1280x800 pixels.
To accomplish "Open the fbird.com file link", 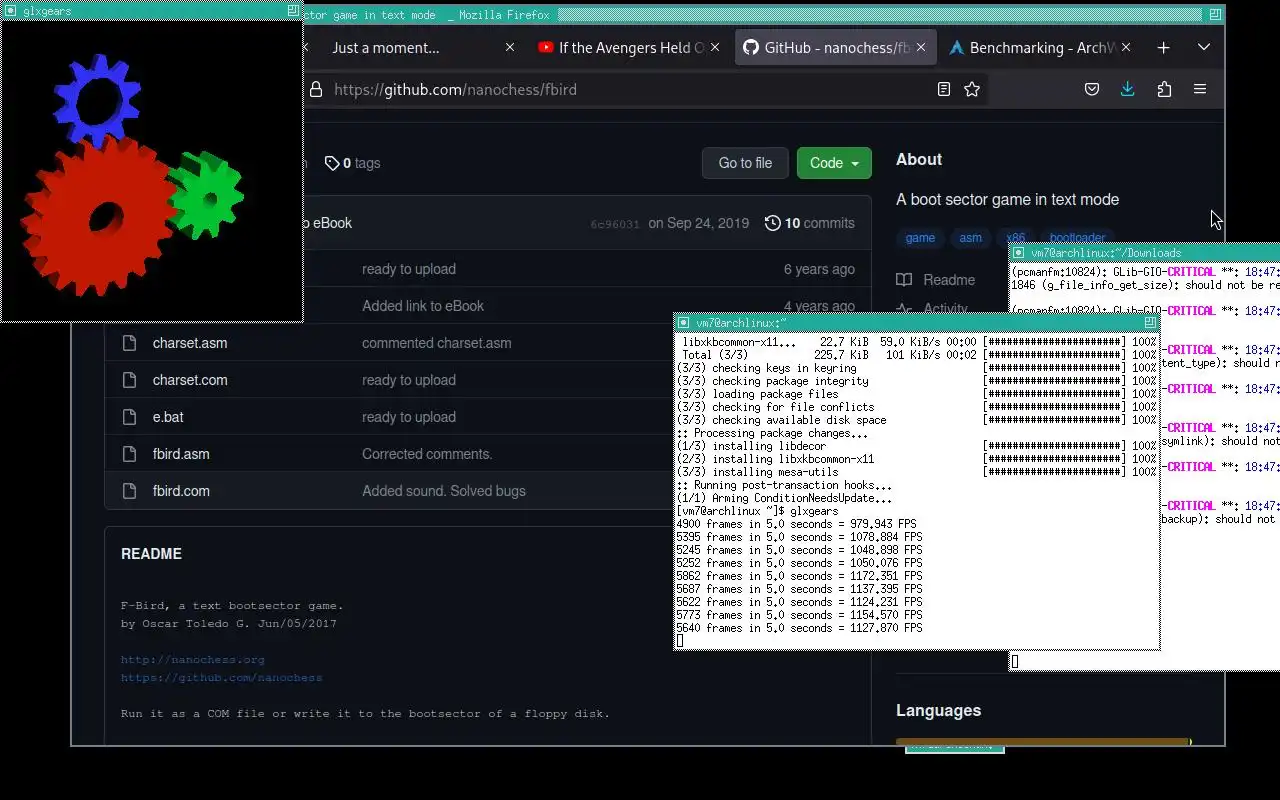I will (x=181, y=491).
